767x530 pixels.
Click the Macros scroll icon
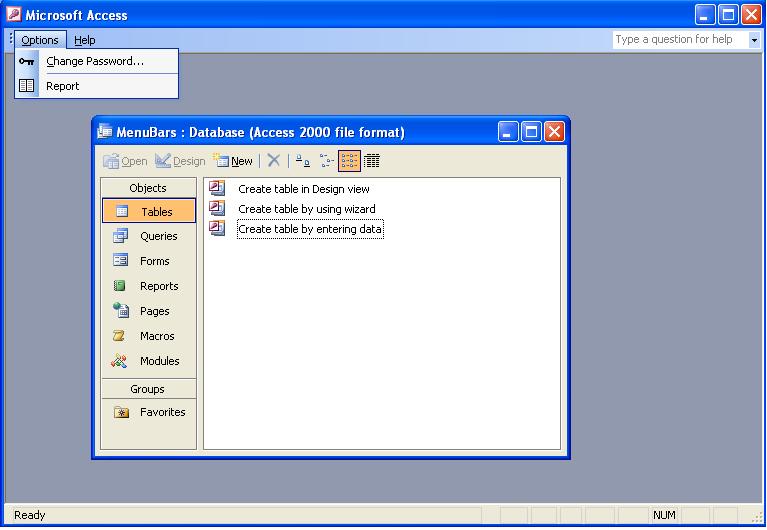click(119, 336)
